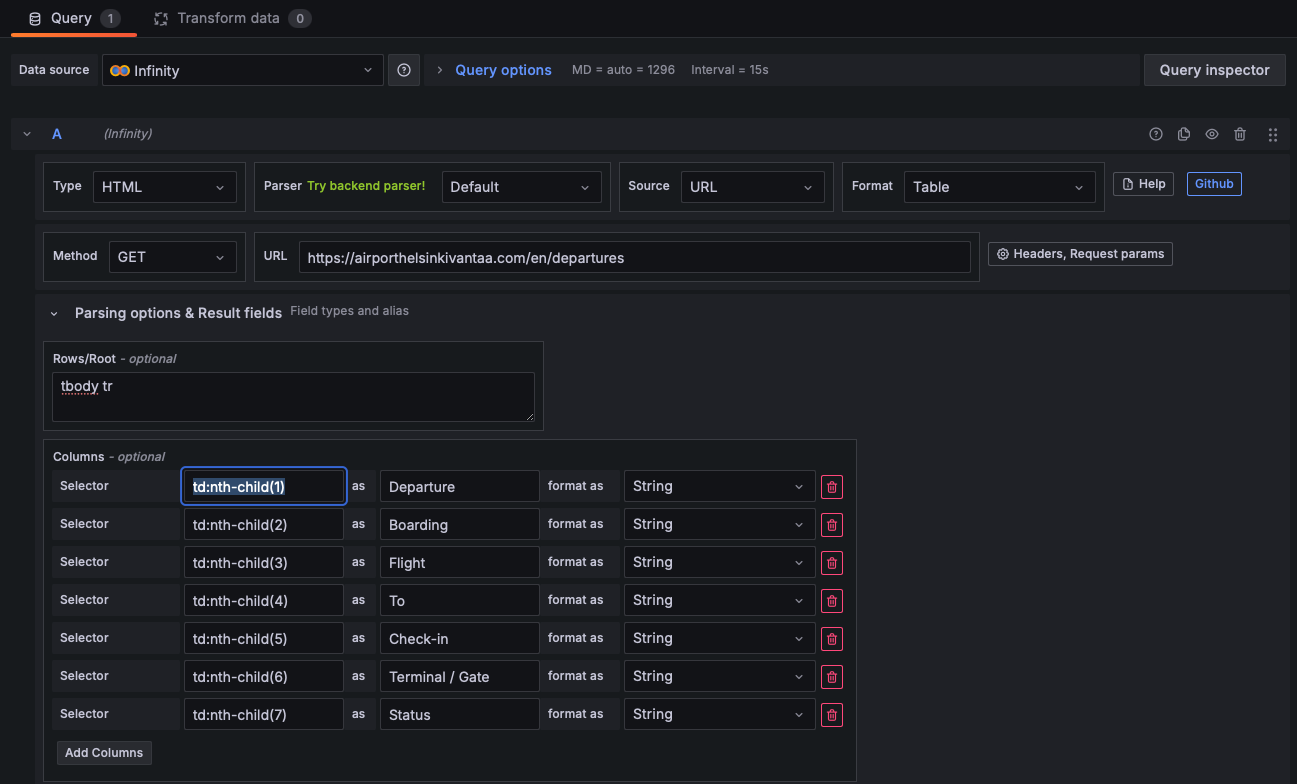Click the URL input field
This screenshot has width=1297, height=784.
pyautogui.click(x=634, y=257)
